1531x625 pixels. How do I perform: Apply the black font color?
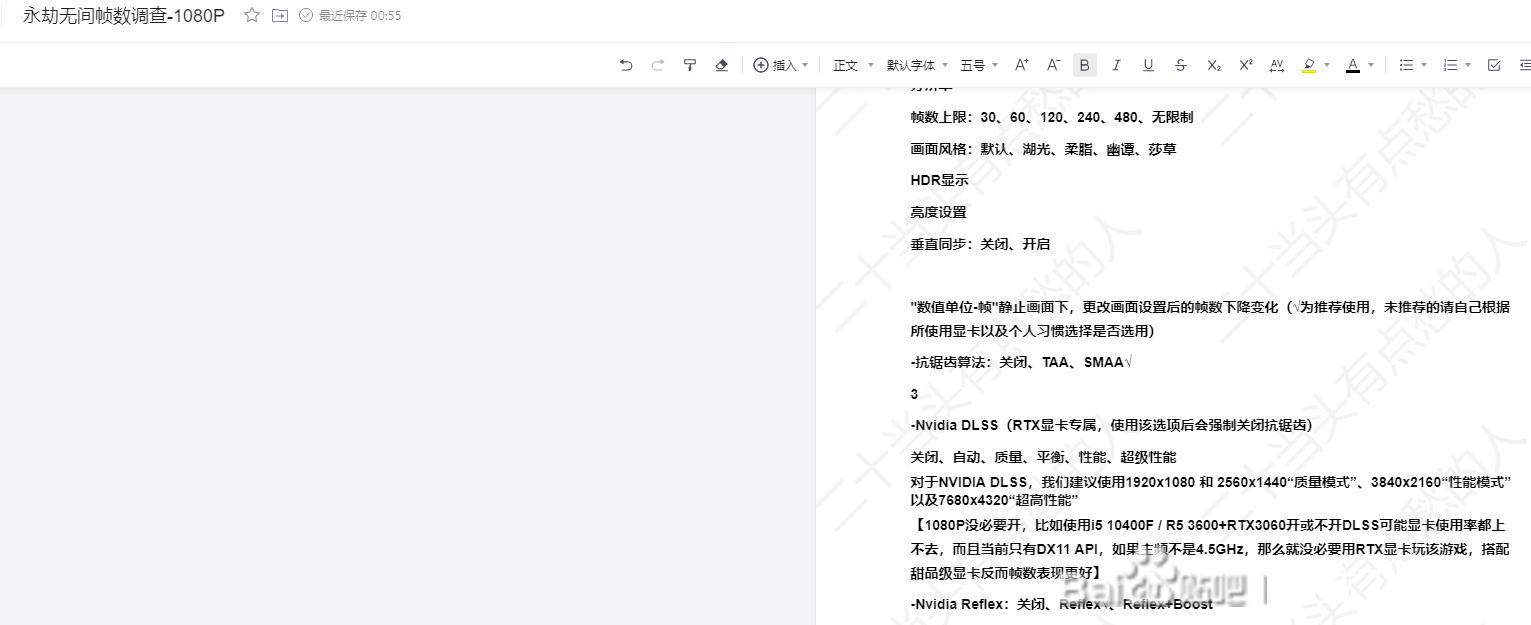pyautogui.click(x=1353, y=65)
